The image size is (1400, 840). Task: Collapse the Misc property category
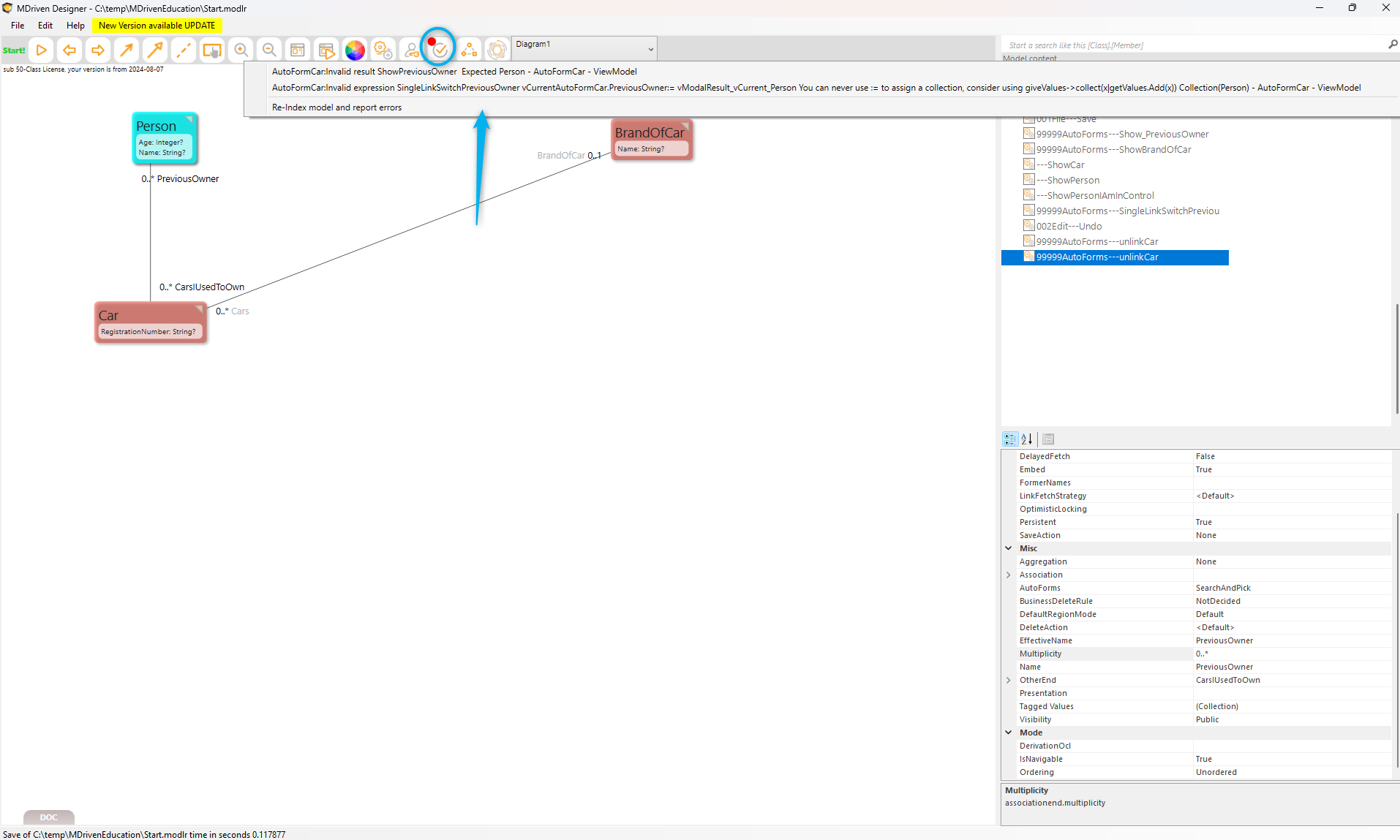coord(1009,548)
